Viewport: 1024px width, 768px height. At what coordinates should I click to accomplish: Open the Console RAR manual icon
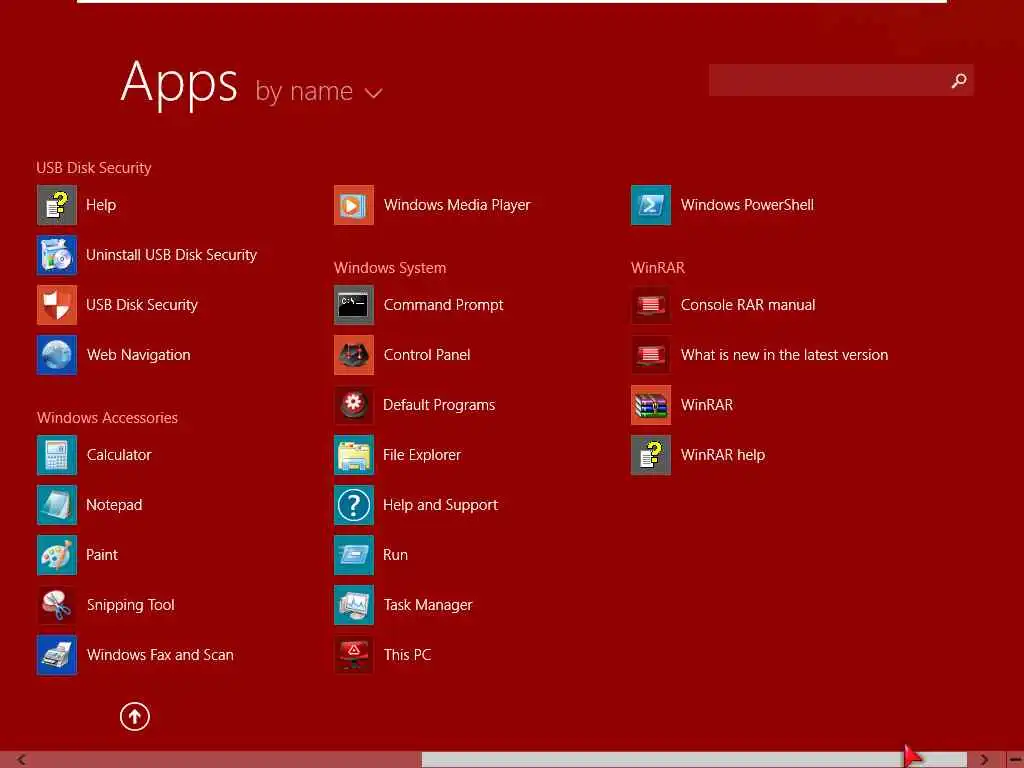click(x=651, y=305)
